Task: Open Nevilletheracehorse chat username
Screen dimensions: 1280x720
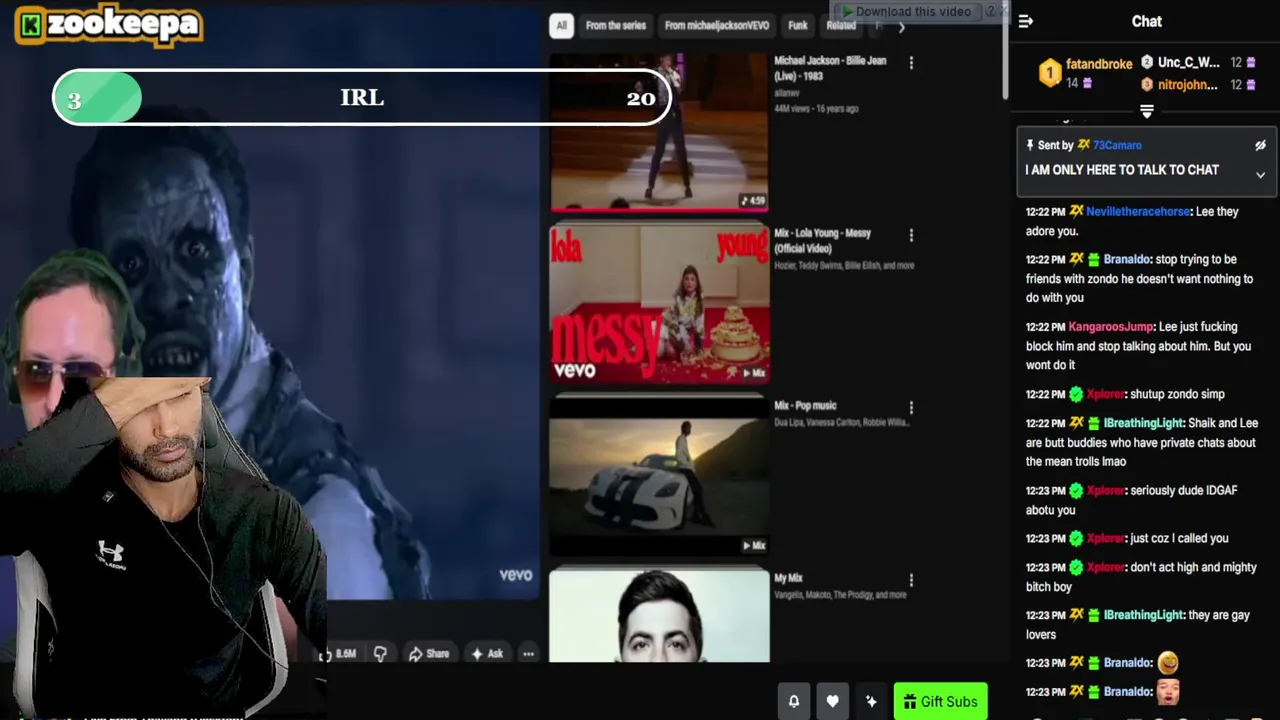Action: click(1138, 212)
